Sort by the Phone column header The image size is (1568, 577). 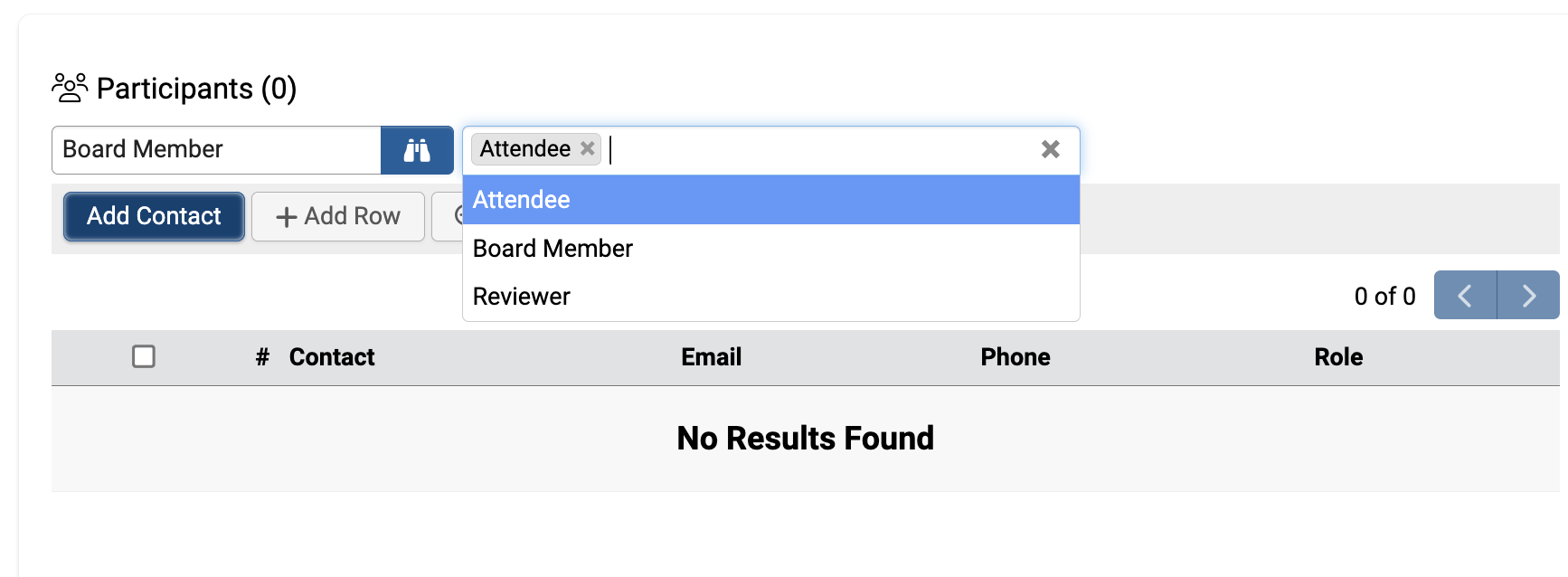point(1015,357)
